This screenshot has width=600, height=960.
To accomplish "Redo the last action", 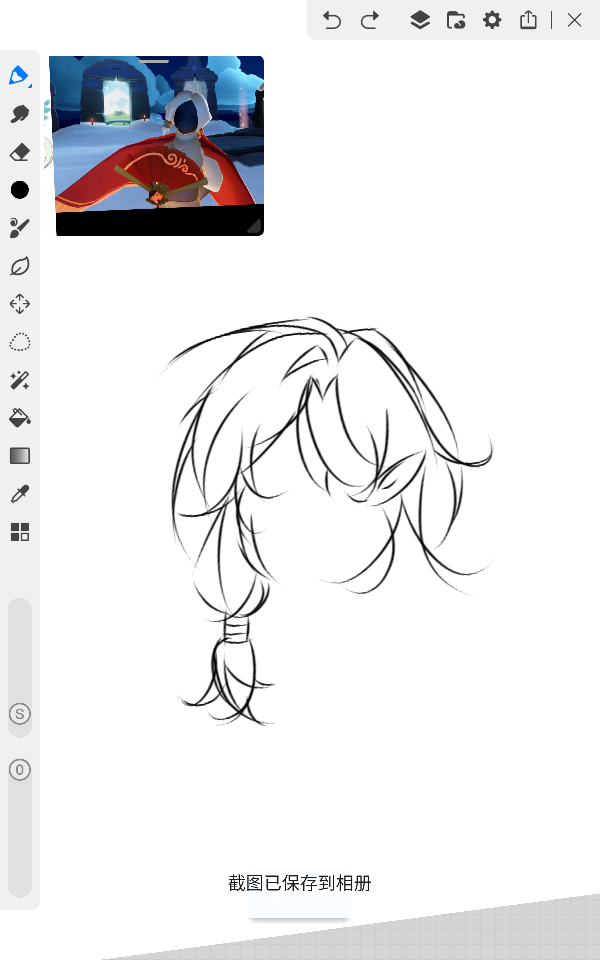I will [370, 21].
